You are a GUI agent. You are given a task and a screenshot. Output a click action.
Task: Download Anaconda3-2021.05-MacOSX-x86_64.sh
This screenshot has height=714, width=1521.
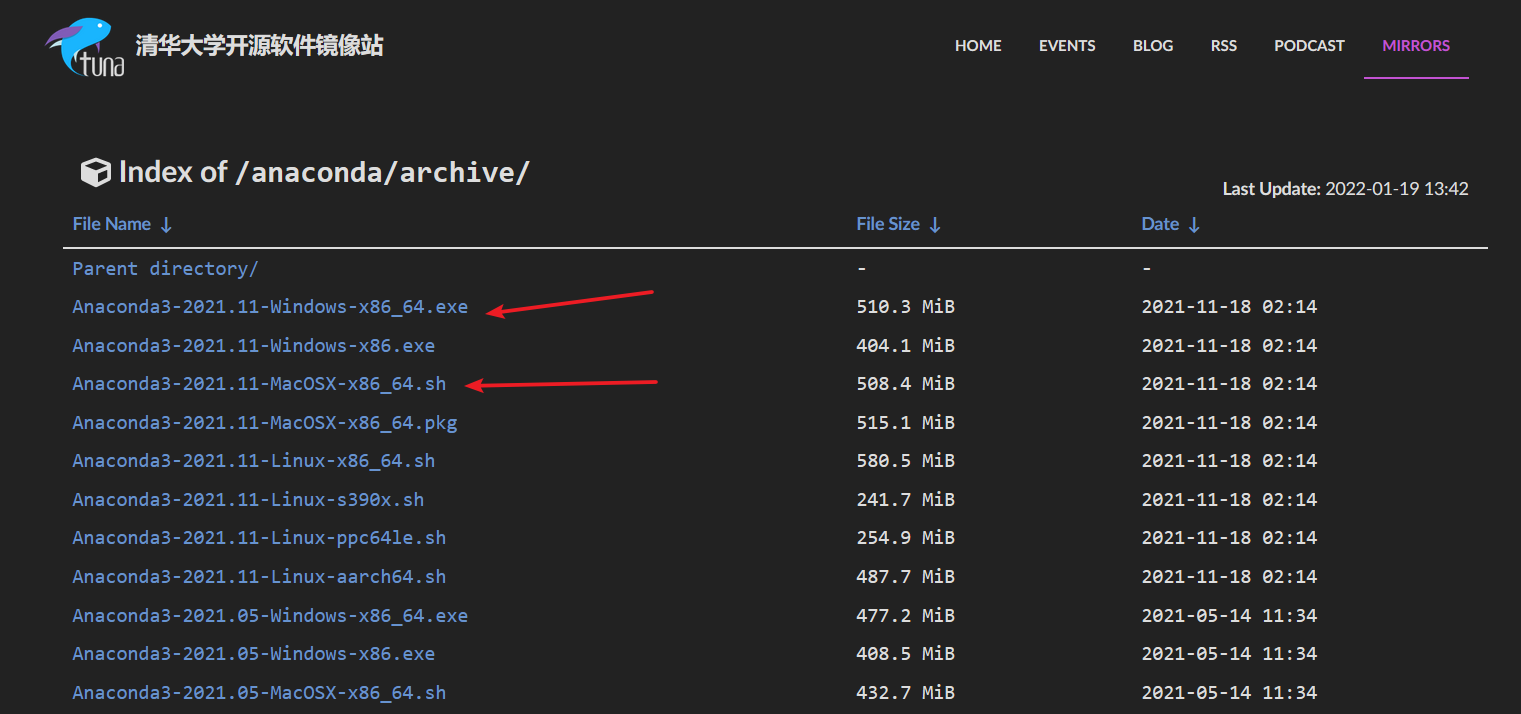259,693
